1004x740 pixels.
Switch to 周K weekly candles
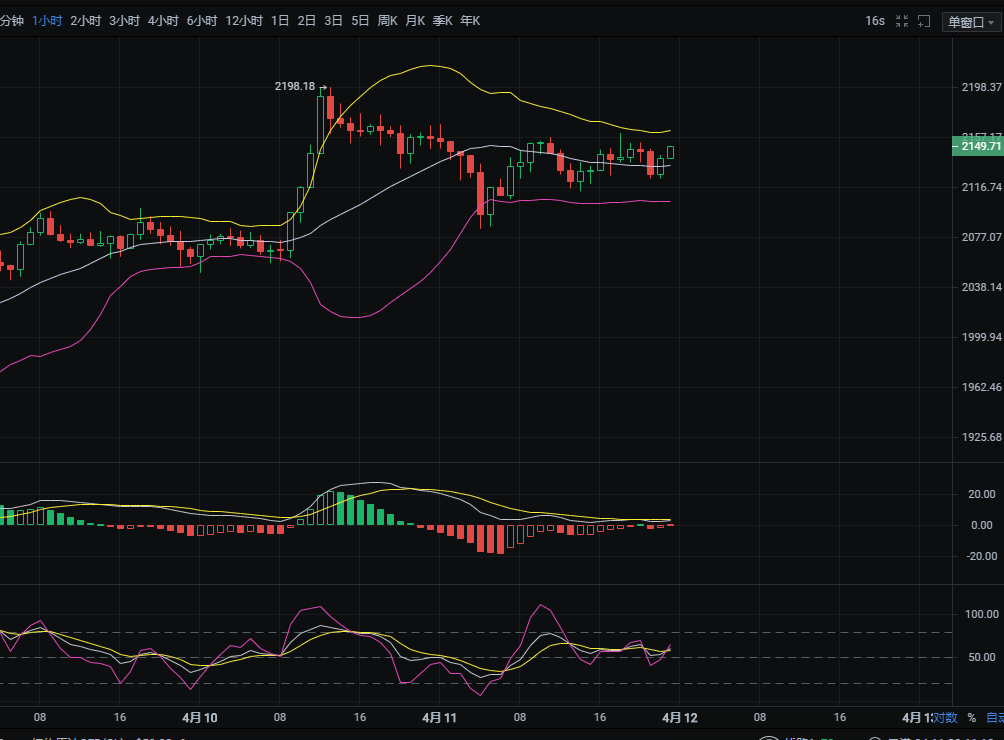387,21
